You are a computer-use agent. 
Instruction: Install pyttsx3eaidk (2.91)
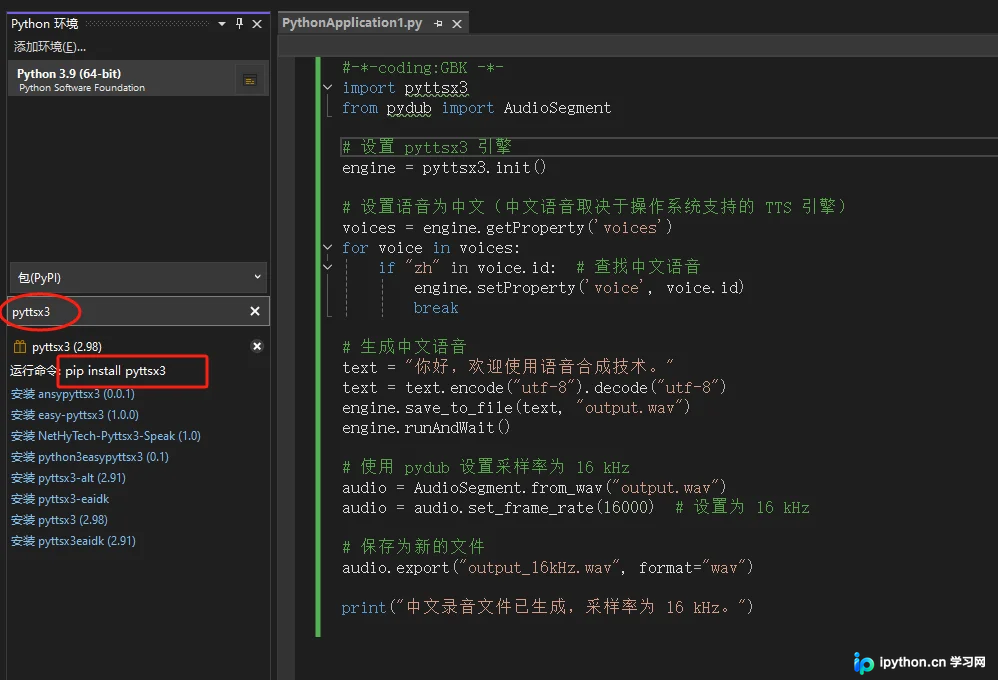(73, 541)
